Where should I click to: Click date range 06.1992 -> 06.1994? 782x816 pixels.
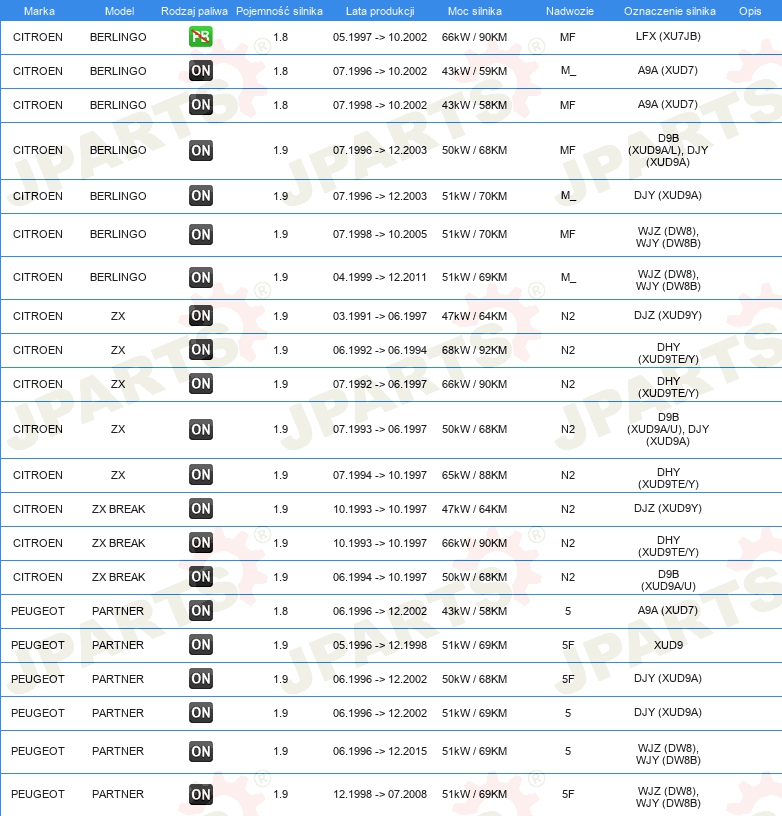coord(380,350)
